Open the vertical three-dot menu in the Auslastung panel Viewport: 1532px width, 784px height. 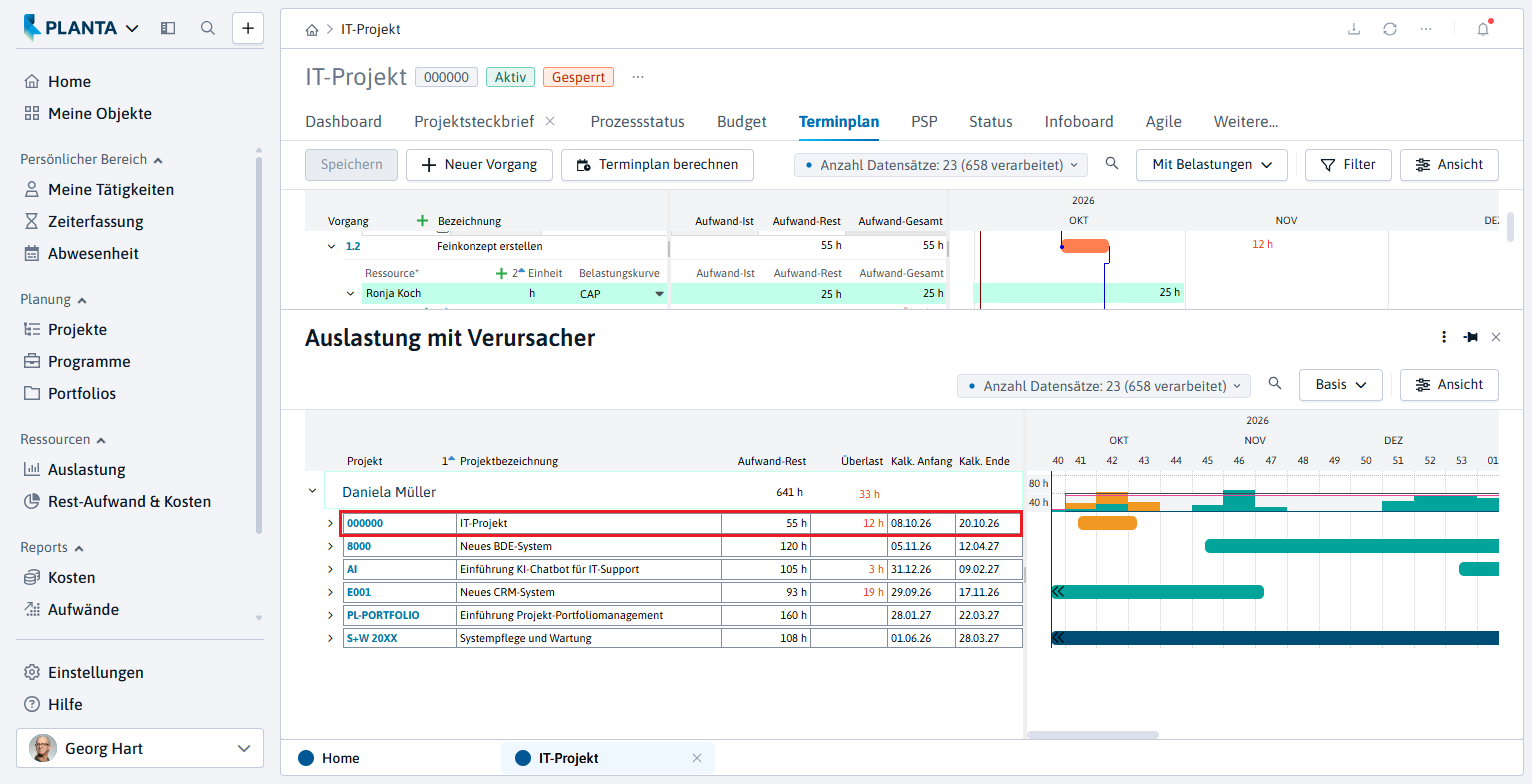click(1444, 337)
